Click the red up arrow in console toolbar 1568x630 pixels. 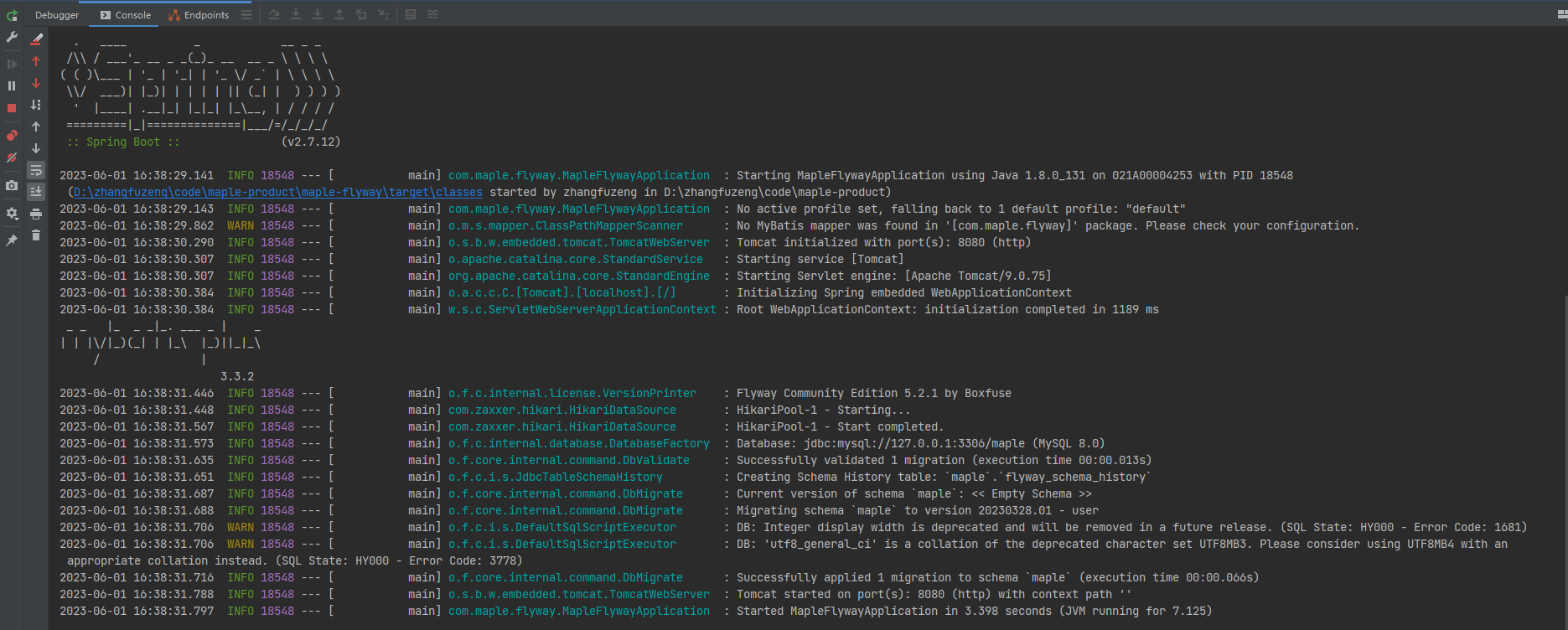click(36, 61)
